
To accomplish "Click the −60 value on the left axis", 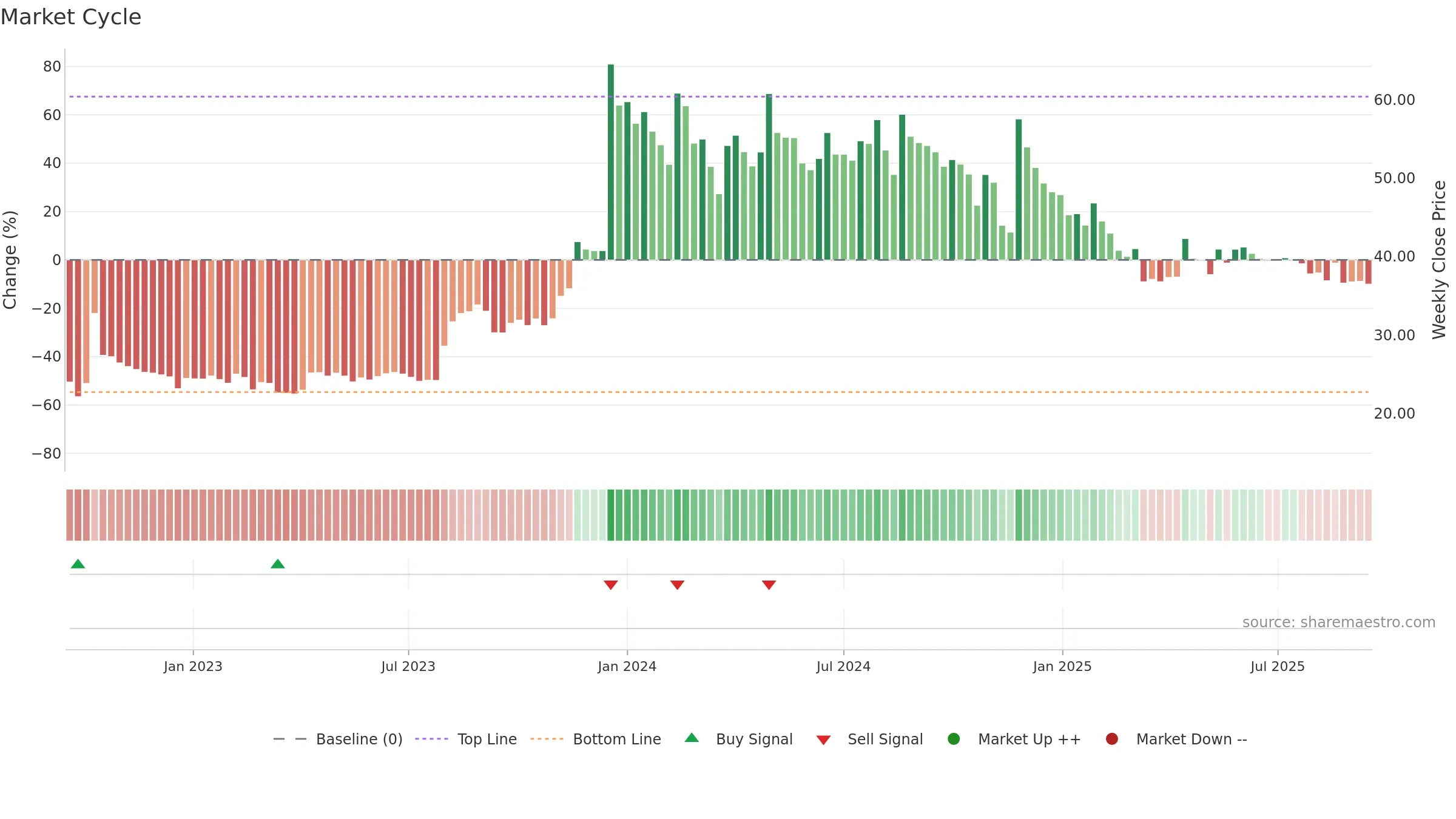I will (x=47, y=405).
